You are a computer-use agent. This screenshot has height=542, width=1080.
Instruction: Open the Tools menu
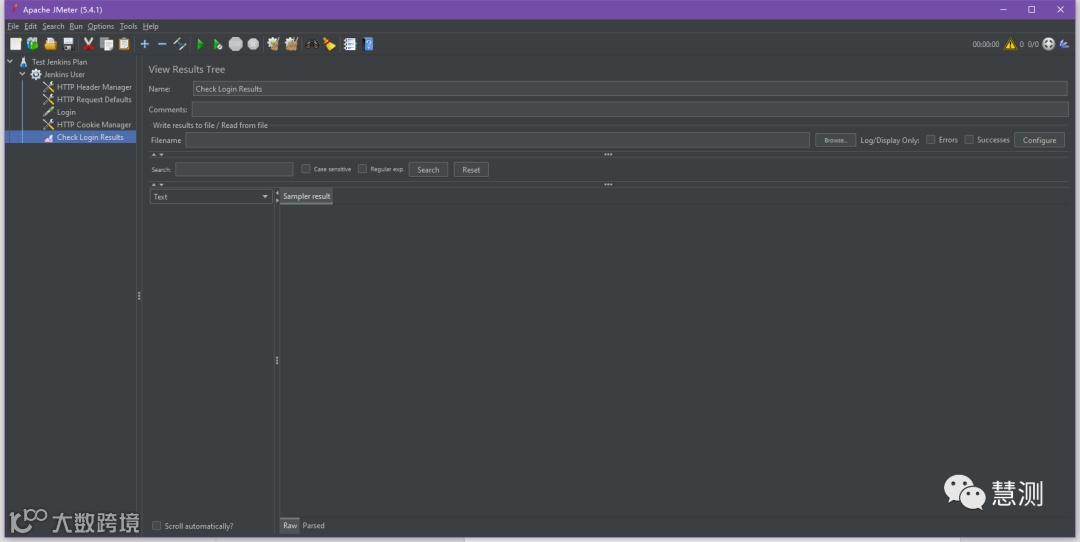click(x=128, y=26)
